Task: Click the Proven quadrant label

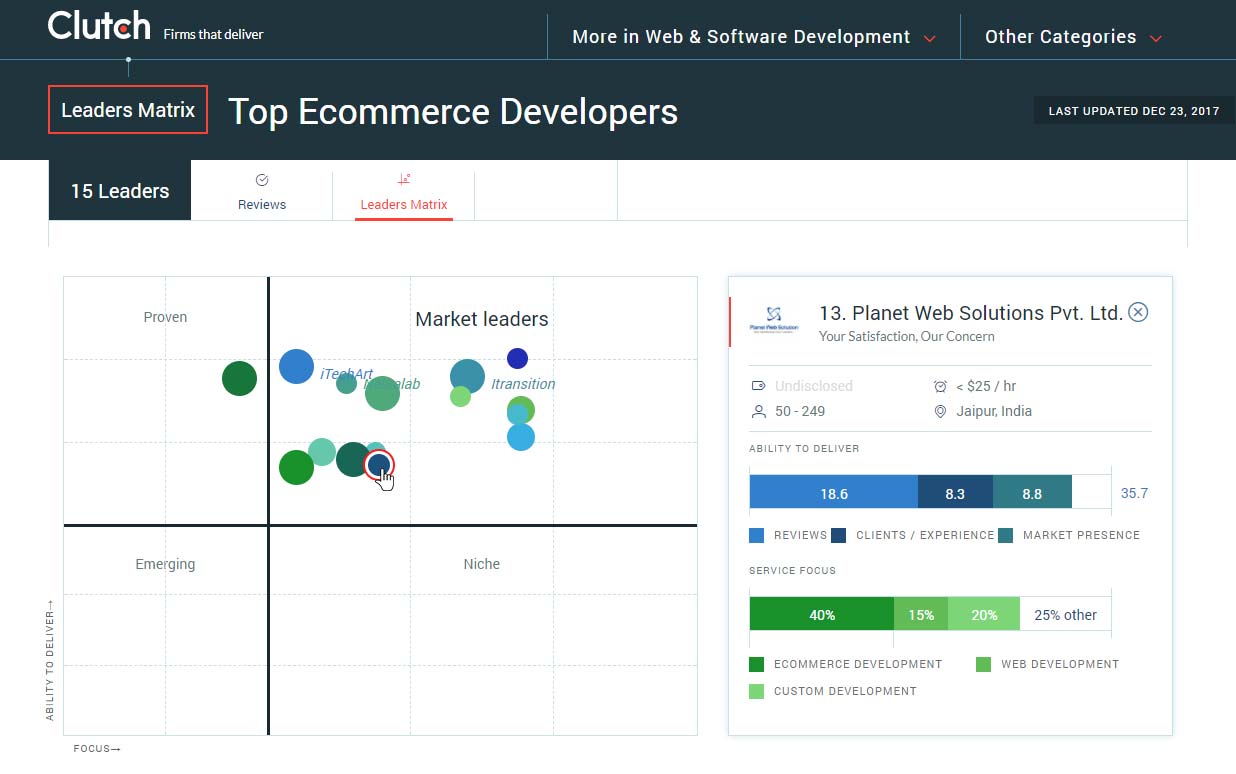Action: tap(165, 317)
